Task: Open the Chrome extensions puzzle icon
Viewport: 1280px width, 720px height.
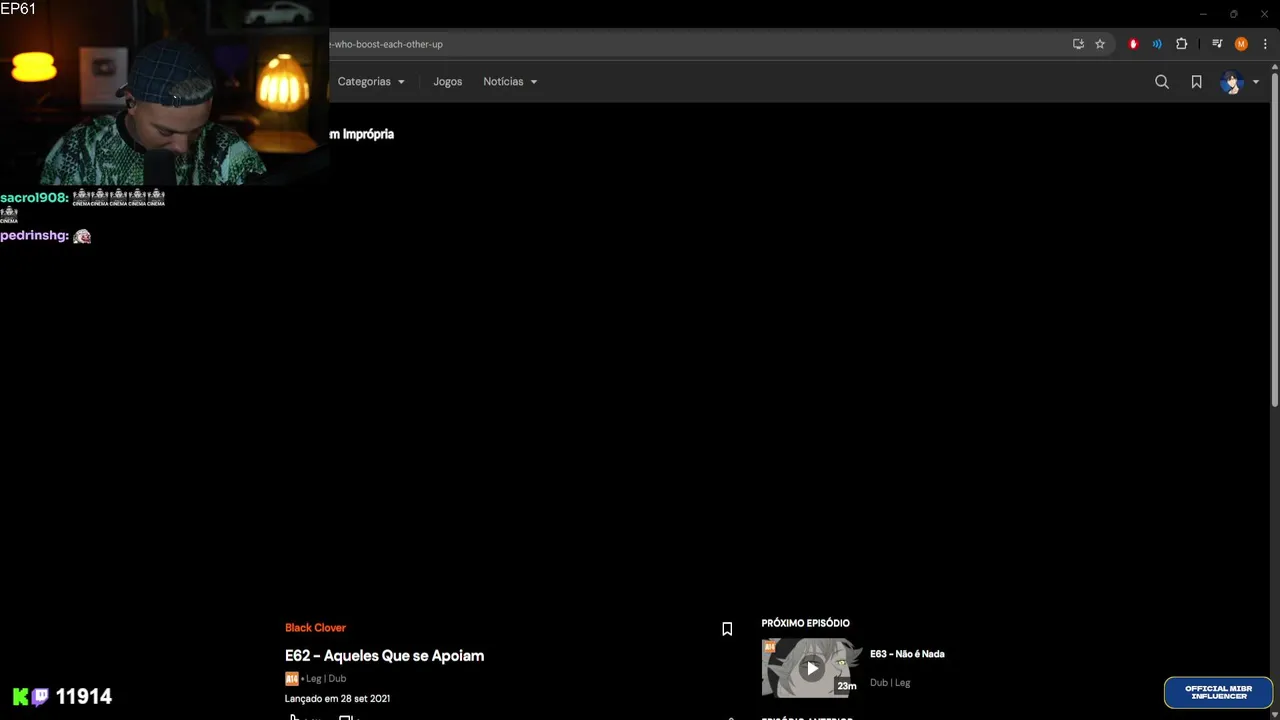Action: [x=1182, y=44]
